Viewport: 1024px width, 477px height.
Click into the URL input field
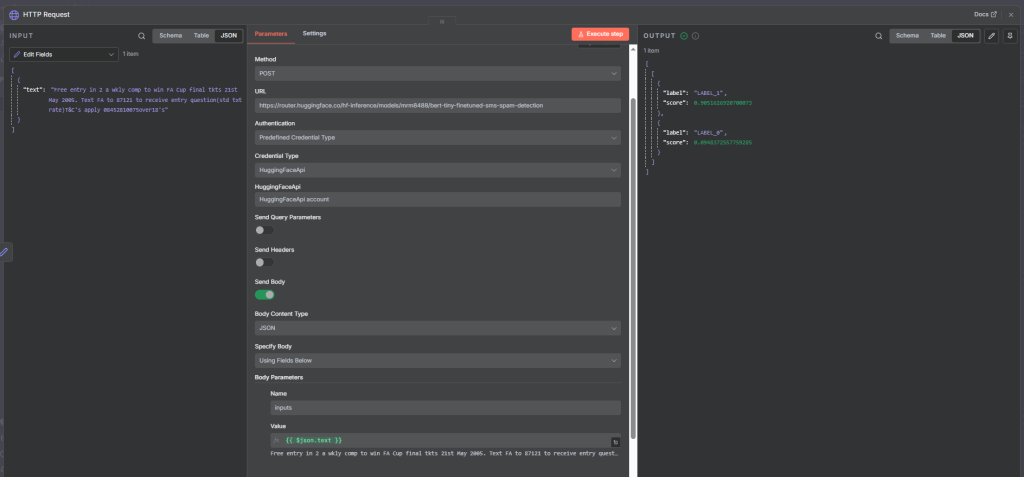[437, 105]
